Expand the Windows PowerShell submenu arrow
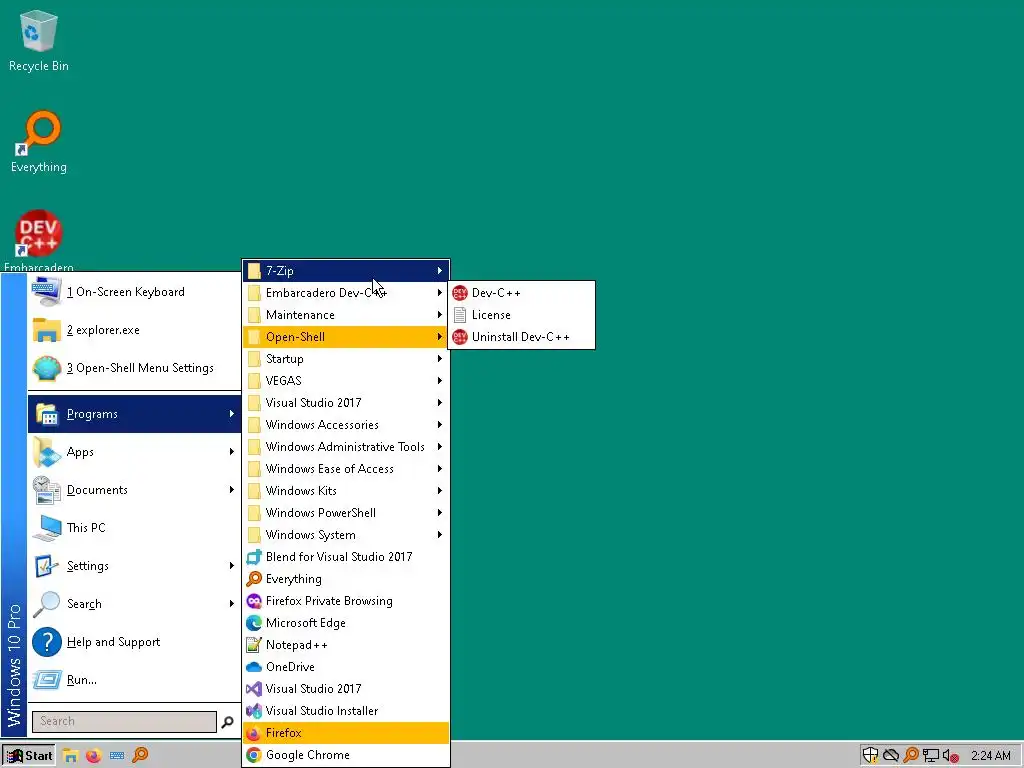The image size is (1024, 768). tap(440, 513)
